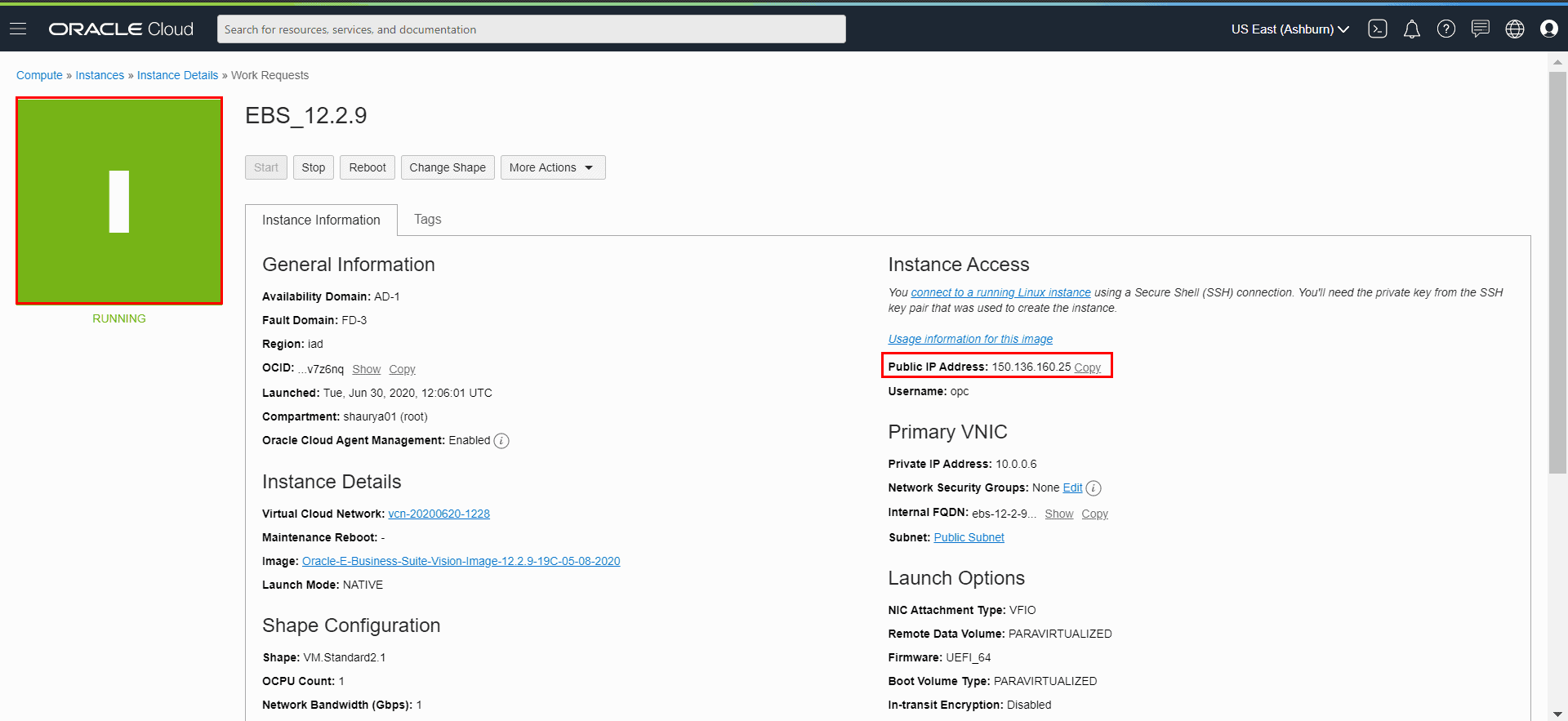Open the language globe icon
Viewport: 1568px width, 721px height.
(1515, 29)
